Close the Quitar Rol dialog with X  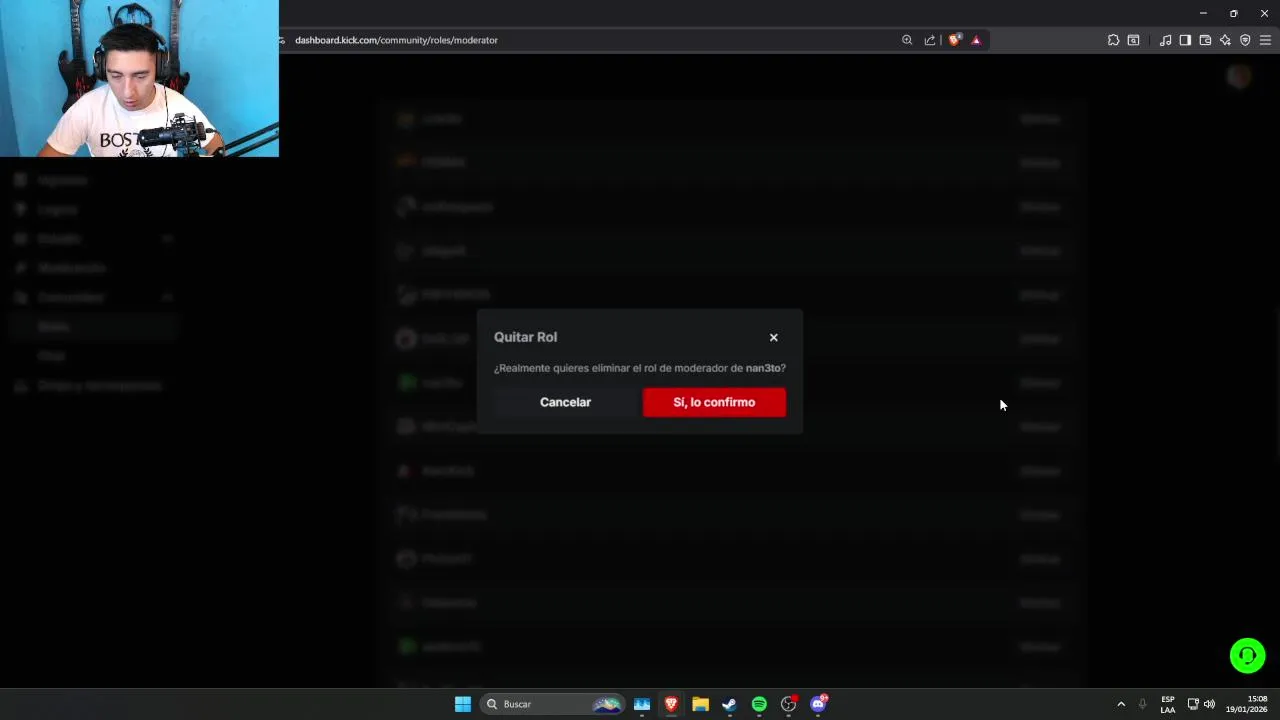773,338
